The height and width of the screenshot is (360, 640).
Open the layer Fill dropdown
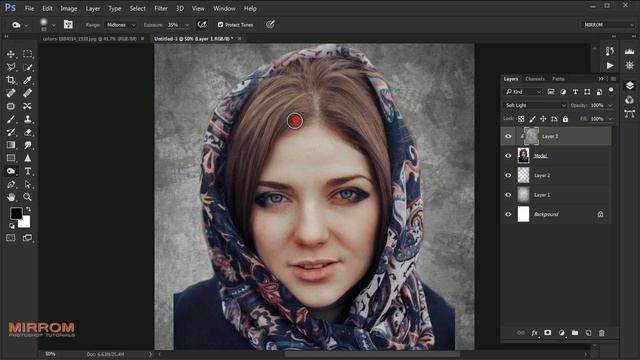tap(610, 119)
